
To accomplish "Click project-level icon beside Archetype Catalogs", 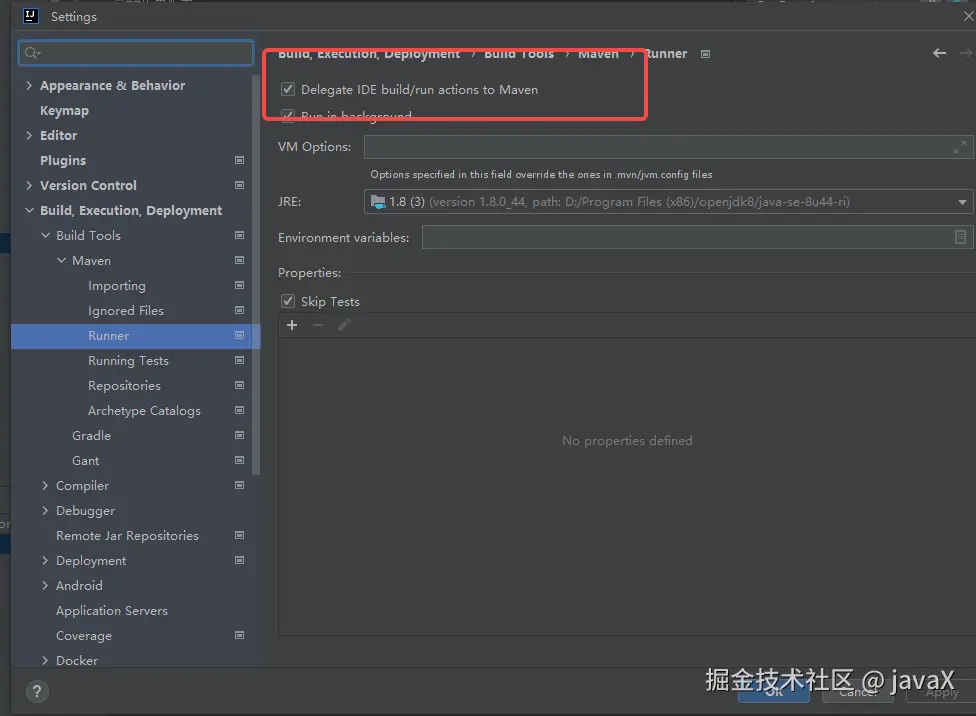I will coord(239,410).
